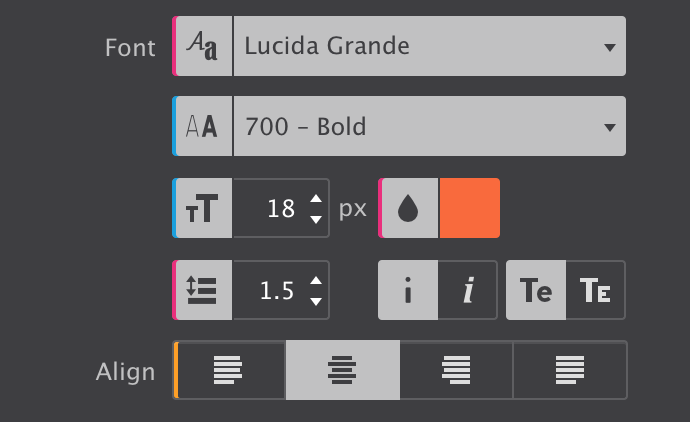Enable small caps text variant

[x=596, y=290]
